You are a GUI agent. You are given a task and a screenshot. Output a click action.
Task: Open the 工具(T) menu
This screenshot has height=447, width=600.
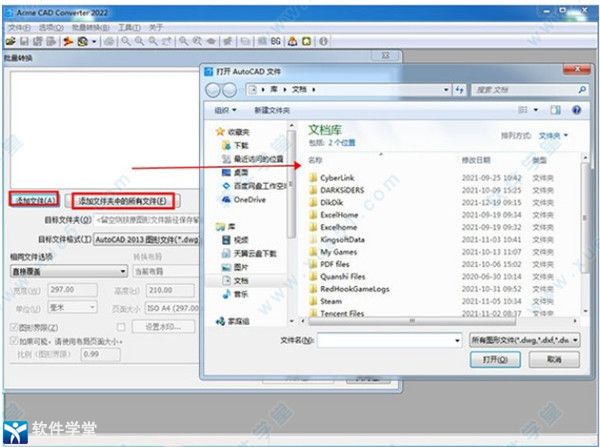tap(129, 27)
